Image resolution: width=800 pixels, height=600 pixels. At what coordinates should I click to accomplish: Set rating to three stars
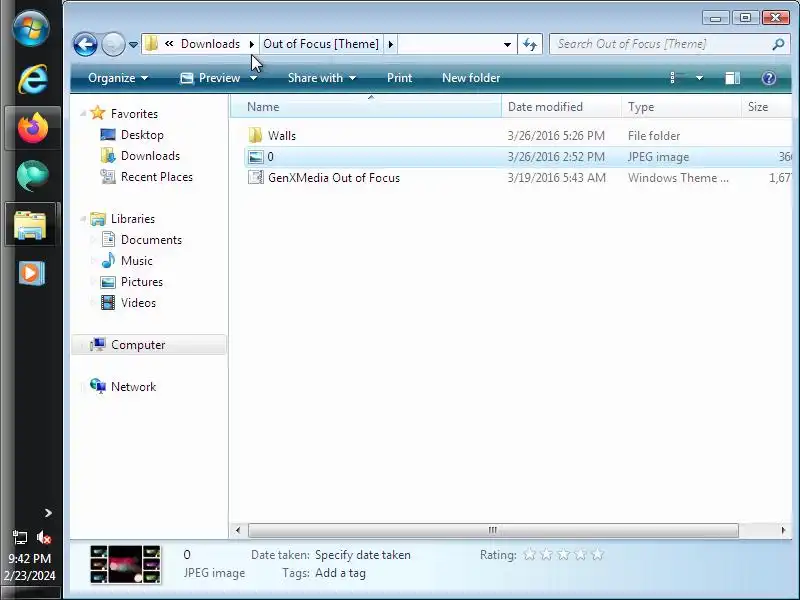click(564, 554)
